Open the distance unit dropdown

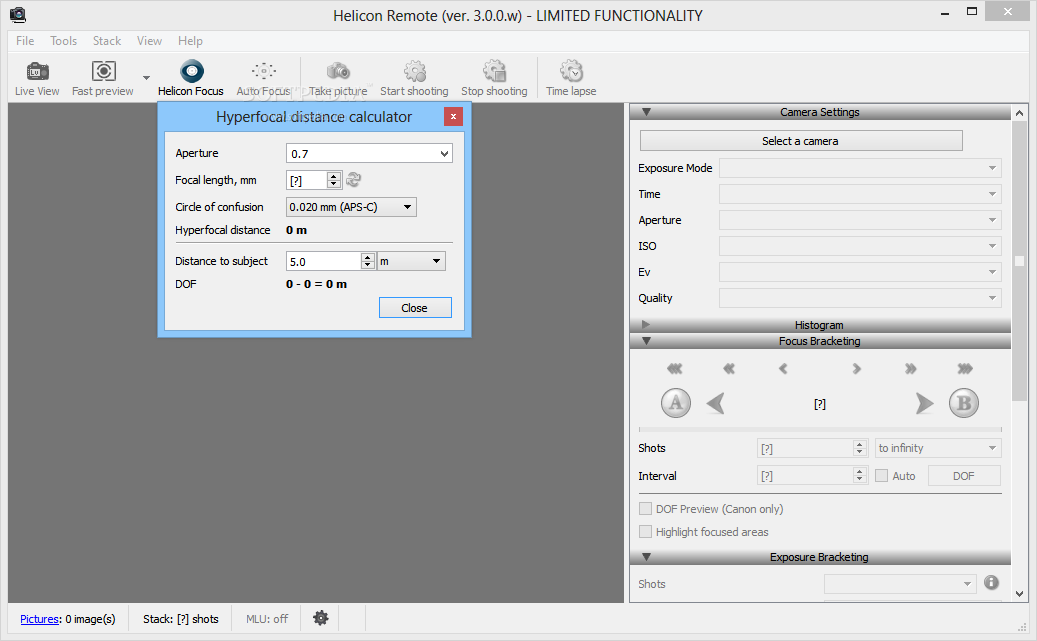tap(411, 261)
